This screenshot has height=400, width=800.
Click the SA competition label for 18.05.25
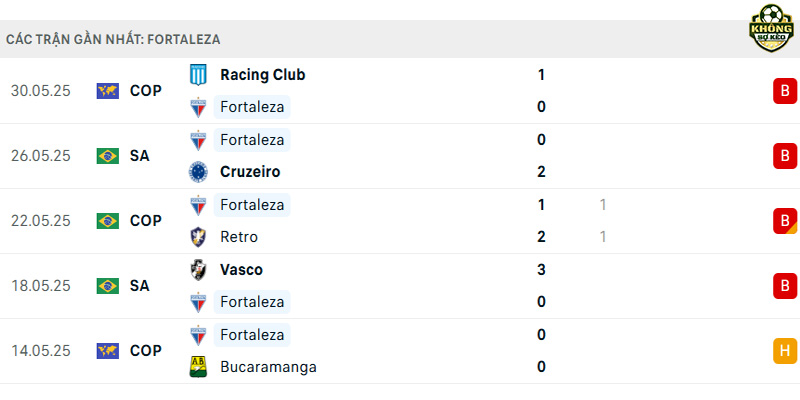[x=139, y=286]
